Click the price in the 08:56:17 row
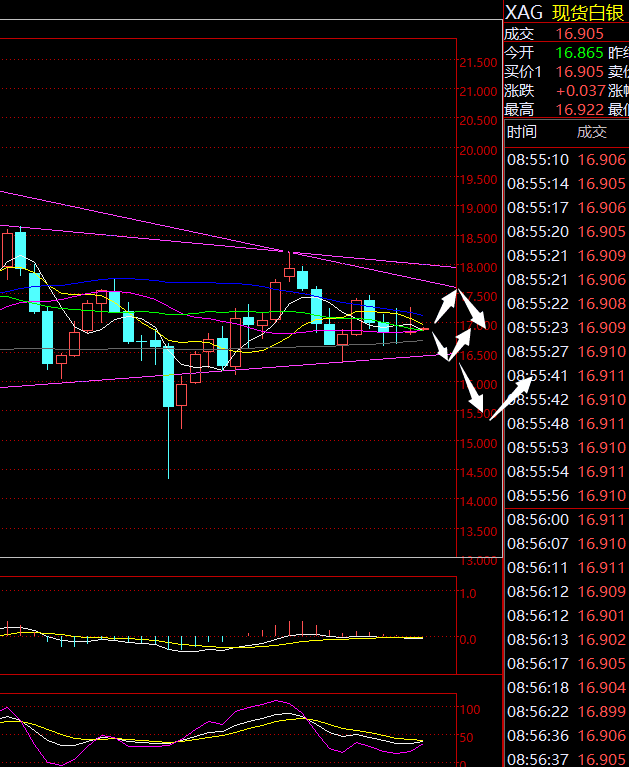Screen dimensions: 629x767 pyautogui.click(x=602, y=663)
